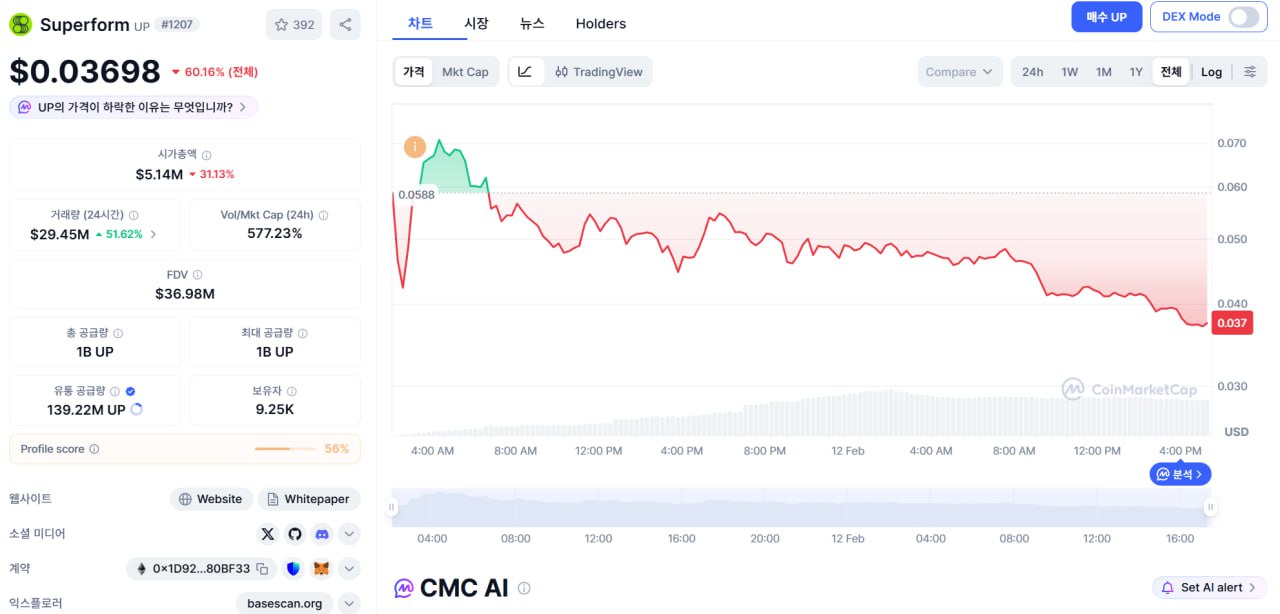Click left handle of chart range slider
1280x614 pixels.
pyautogui.click(x=393, y=508)
